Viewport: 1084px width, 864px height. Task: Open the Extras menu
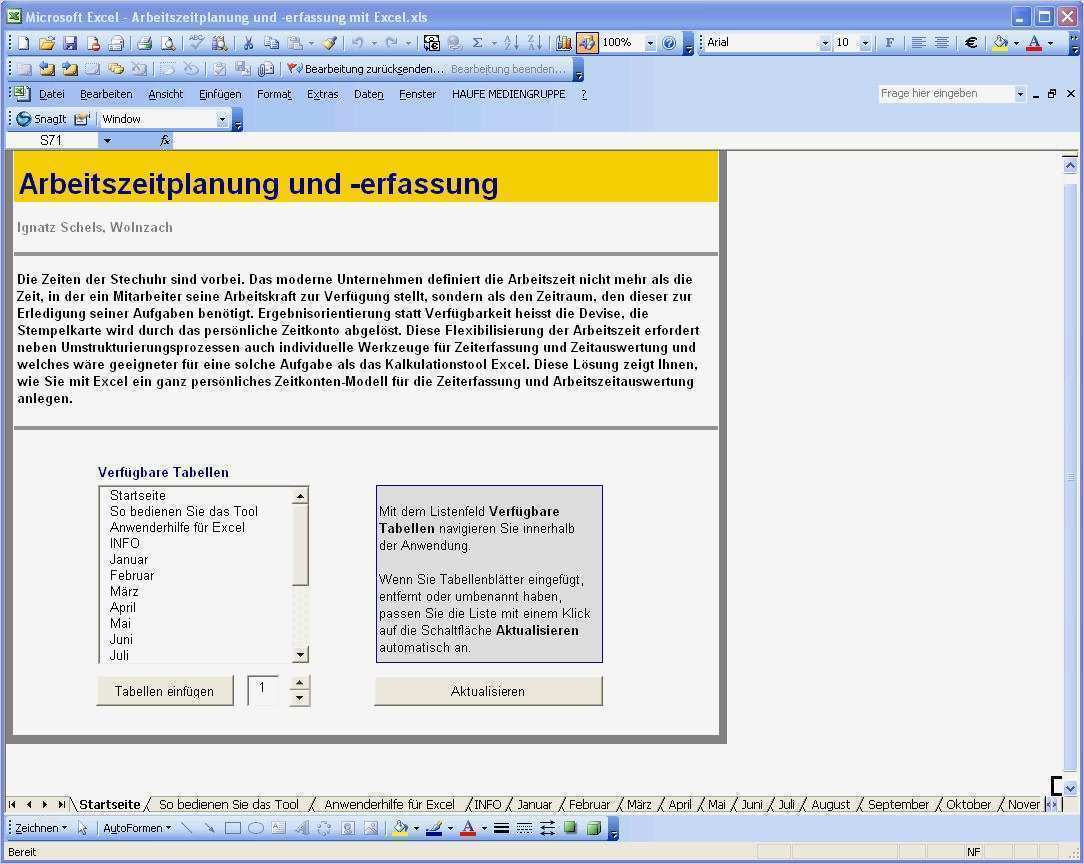[322, 94]
